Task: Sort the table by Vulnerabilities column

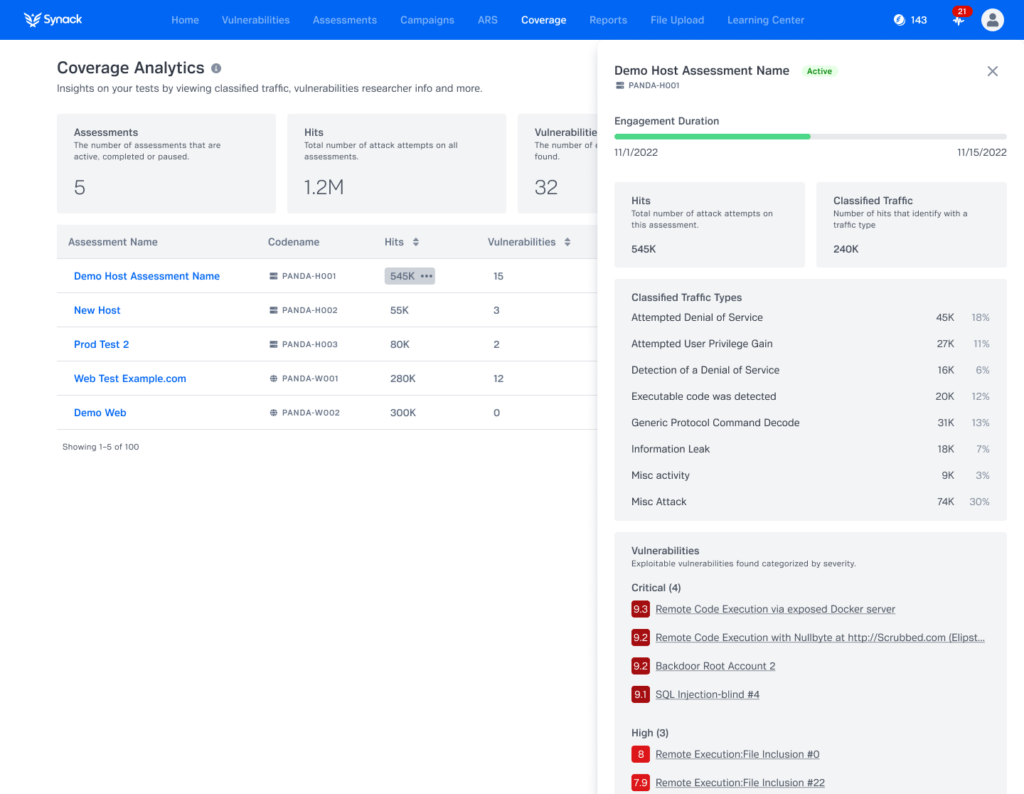Action: [568, 242]
